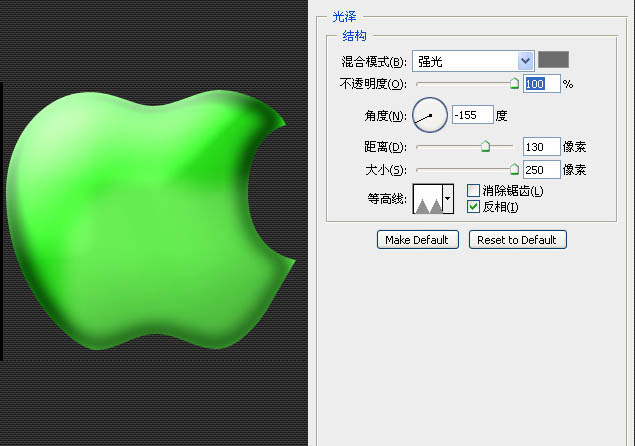Click the size field showing 250
Screen dimensions: 635x446
pyautogui.click(x=541, y=170)
